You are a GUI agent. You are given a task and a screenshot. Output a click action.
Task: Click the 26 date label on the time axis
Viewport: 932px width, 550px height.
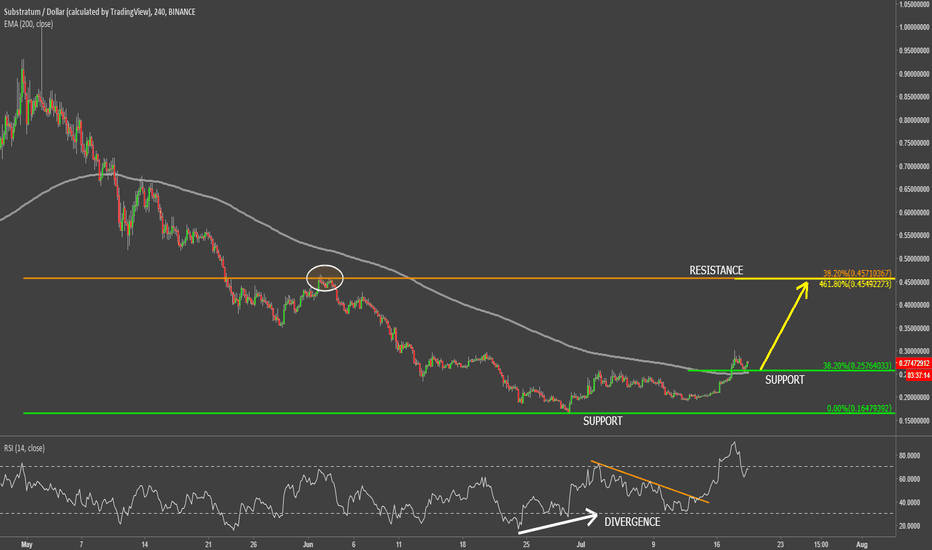[x=253, y=544]
